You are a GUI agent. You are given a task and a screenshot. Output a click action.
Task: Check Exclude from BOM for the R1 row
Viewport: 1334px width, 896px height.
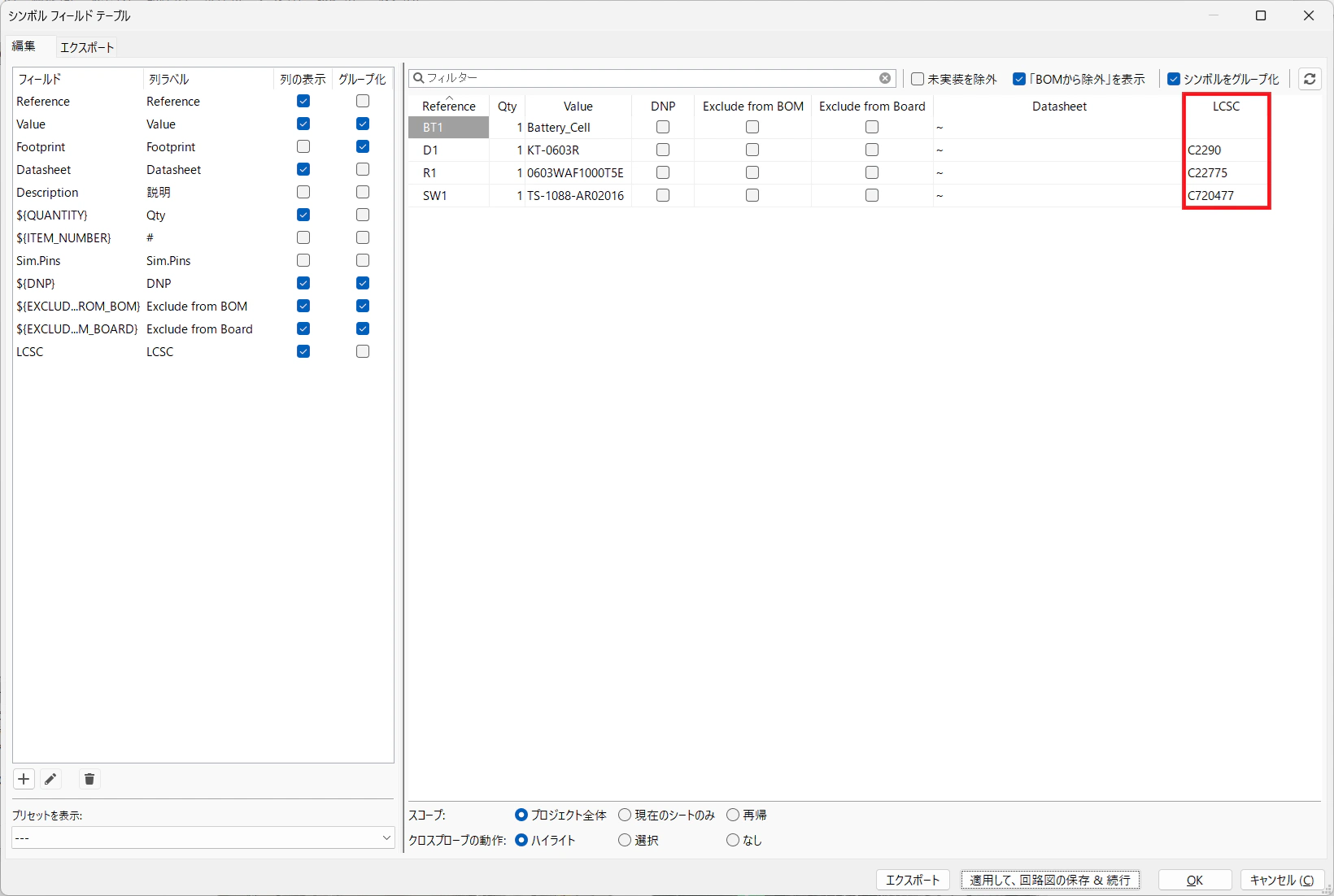point(752,172)
